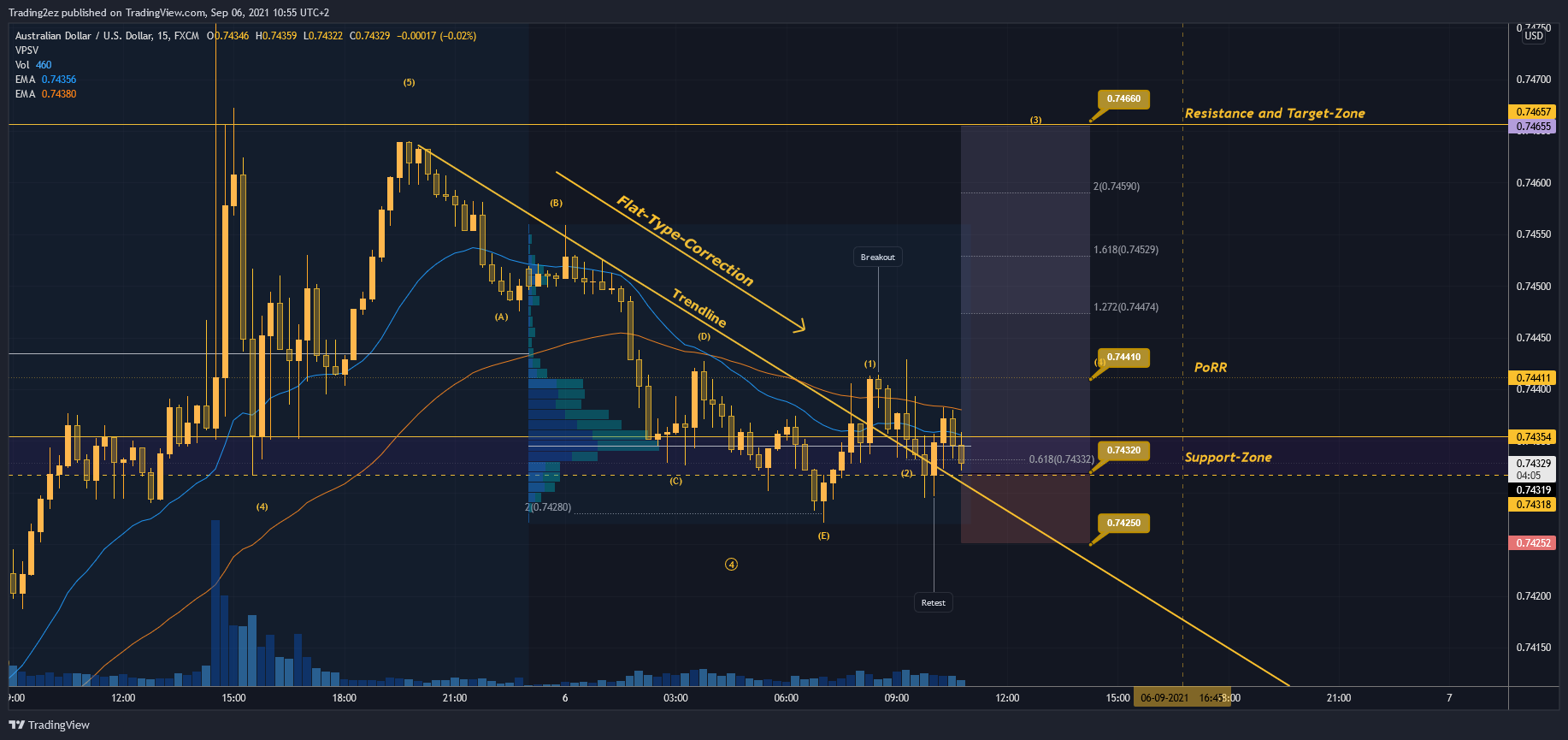Click the purple 0.74655 price axis tag
Image resolution: width=1568 pixels, height=740 pixels.
point(1534,127)
